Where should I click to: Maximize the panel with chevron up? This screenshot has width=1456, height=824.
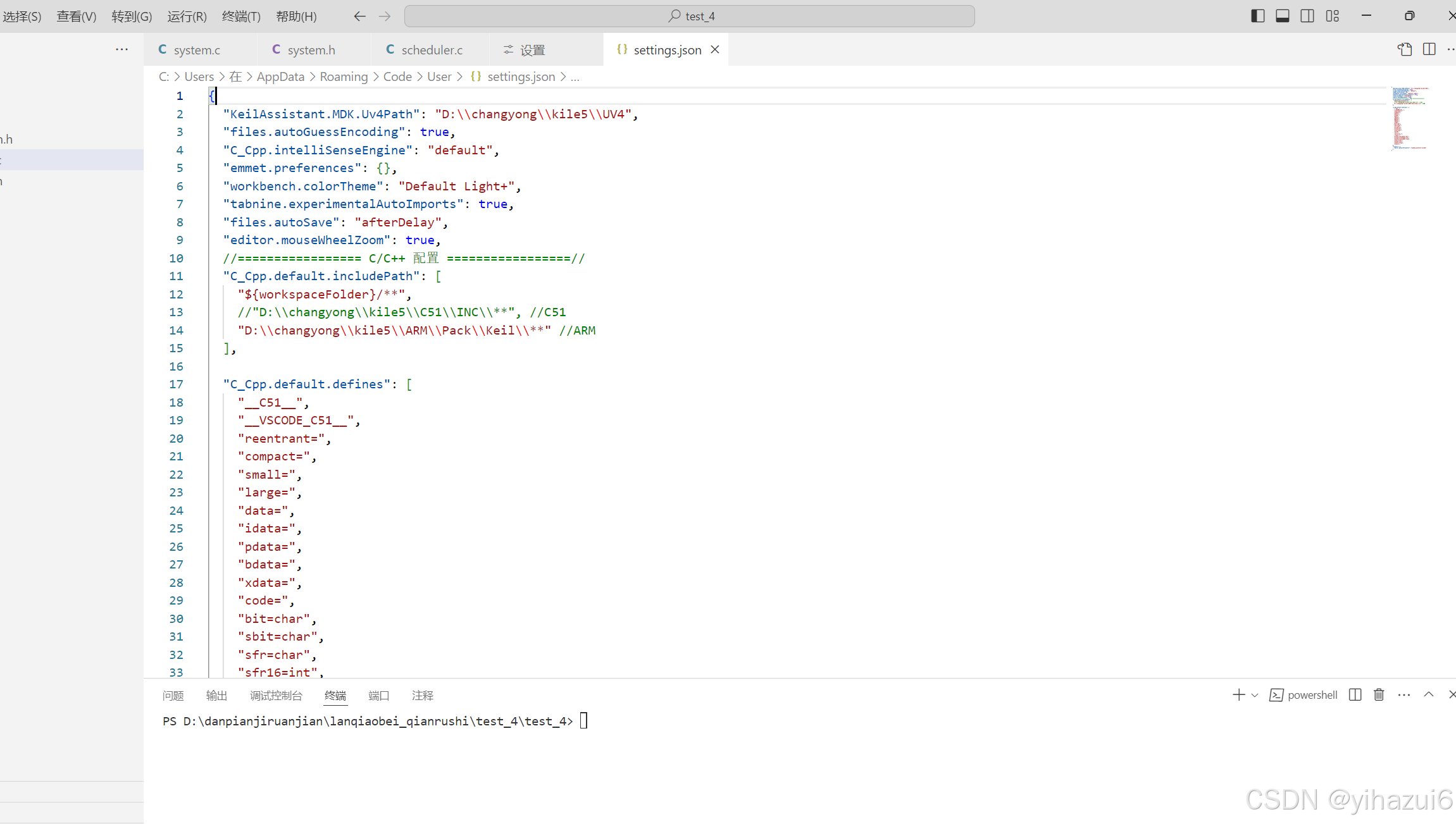1429,694
